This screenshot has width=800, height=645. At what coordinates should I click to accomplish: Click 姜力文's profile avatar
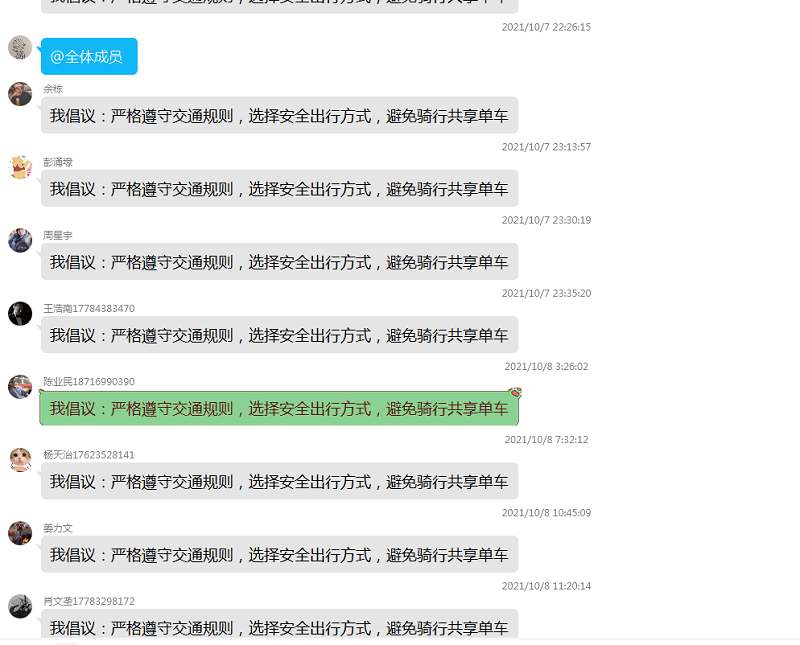(x=20, y=533)
